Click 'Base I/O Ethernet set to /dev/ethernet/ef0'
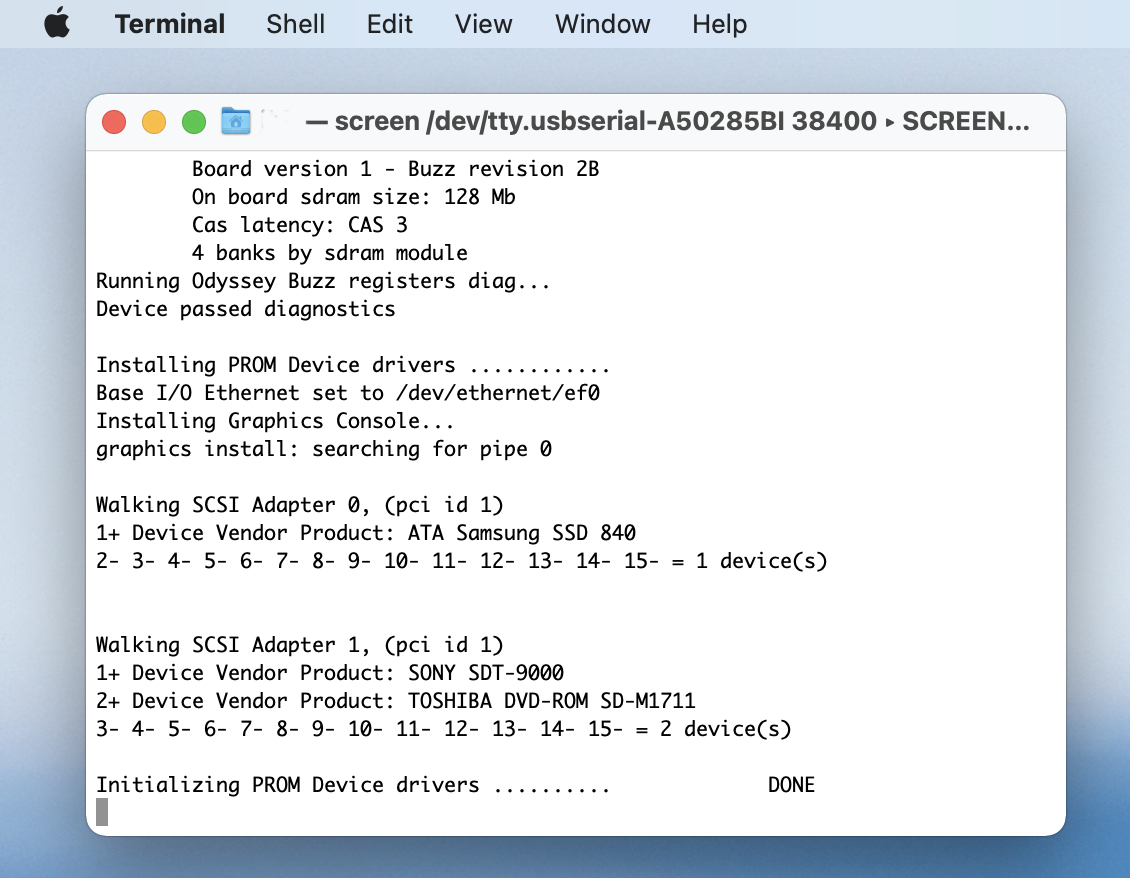 [348, 393]
